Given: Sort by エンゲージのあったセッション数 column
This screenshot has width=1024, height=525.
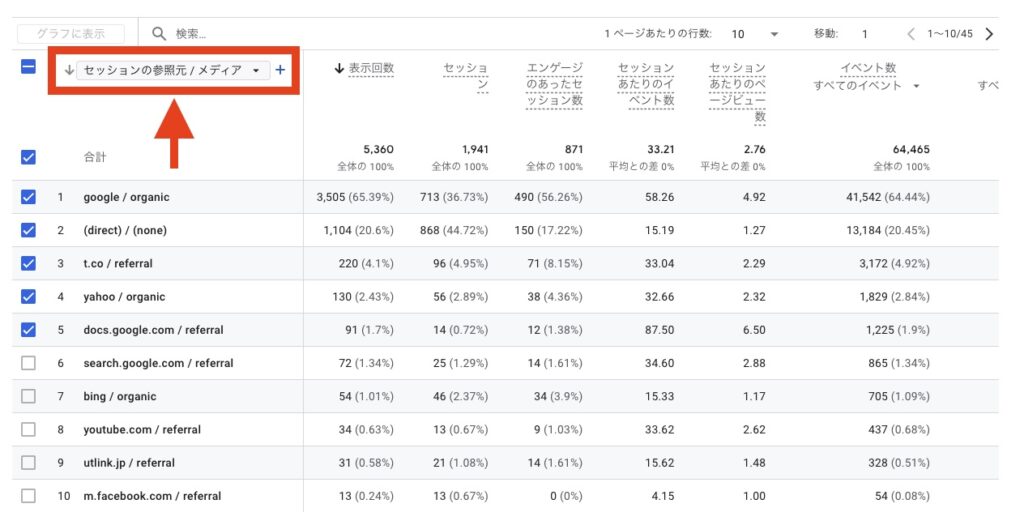Looking at the screenshot, I should point(555,85).
